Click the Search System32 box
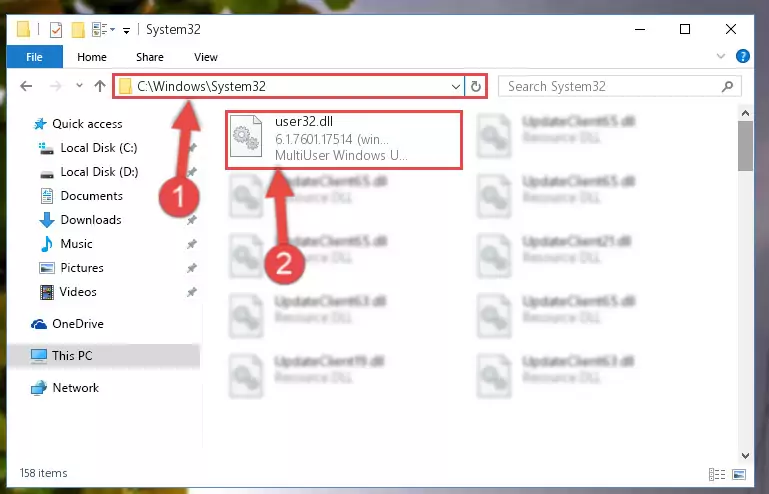769x494 pixels. click(620, 87)
